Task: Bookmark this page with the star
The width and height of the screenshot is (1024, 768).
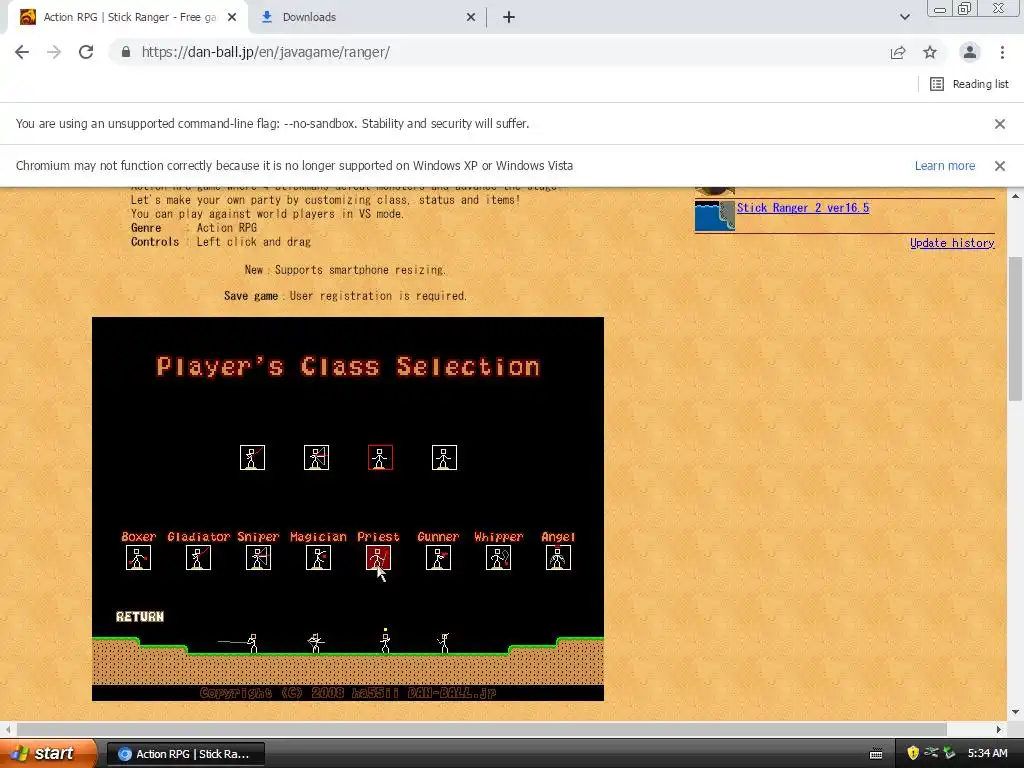Action: (x=930, y=52)
